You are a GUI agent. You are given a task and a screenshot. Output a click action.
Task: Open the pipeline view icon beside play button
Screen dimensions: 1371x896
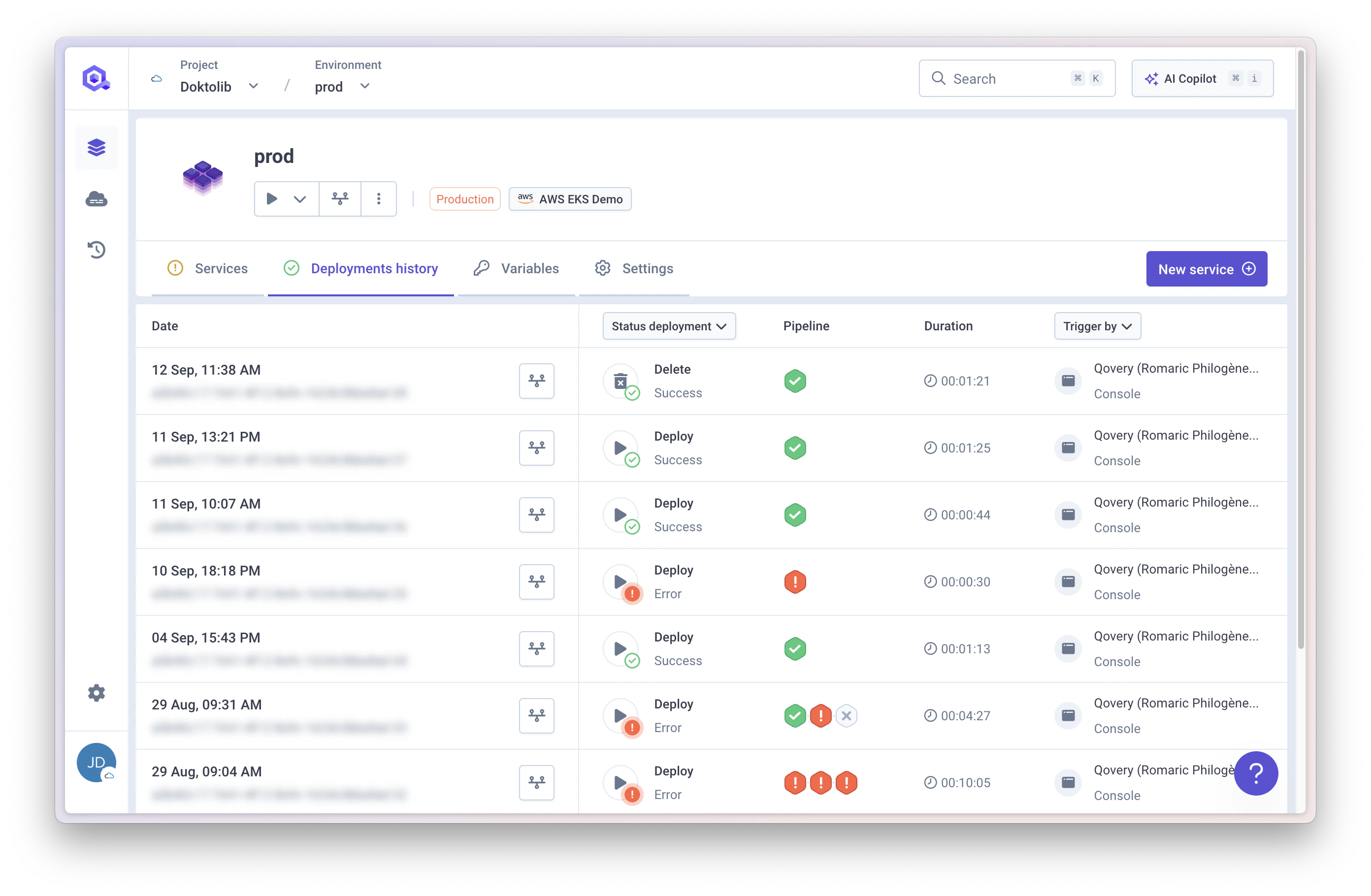[340, 199]
